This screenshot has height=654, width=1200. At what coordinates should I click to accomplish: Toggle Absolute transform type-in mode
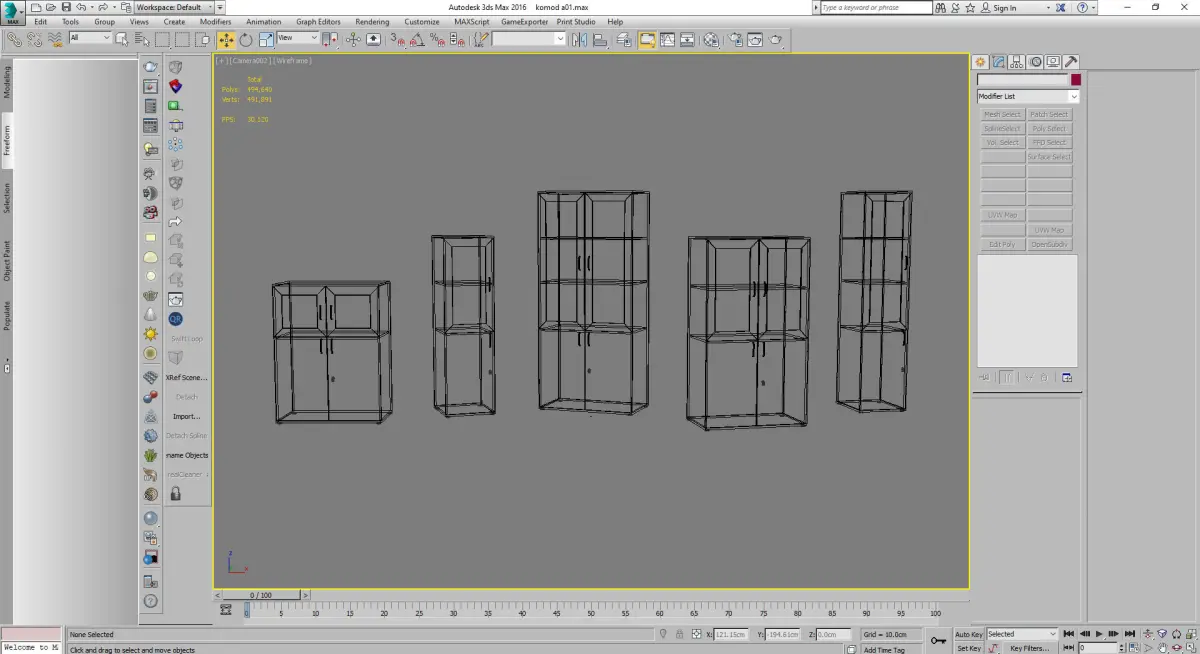(696, 634)
